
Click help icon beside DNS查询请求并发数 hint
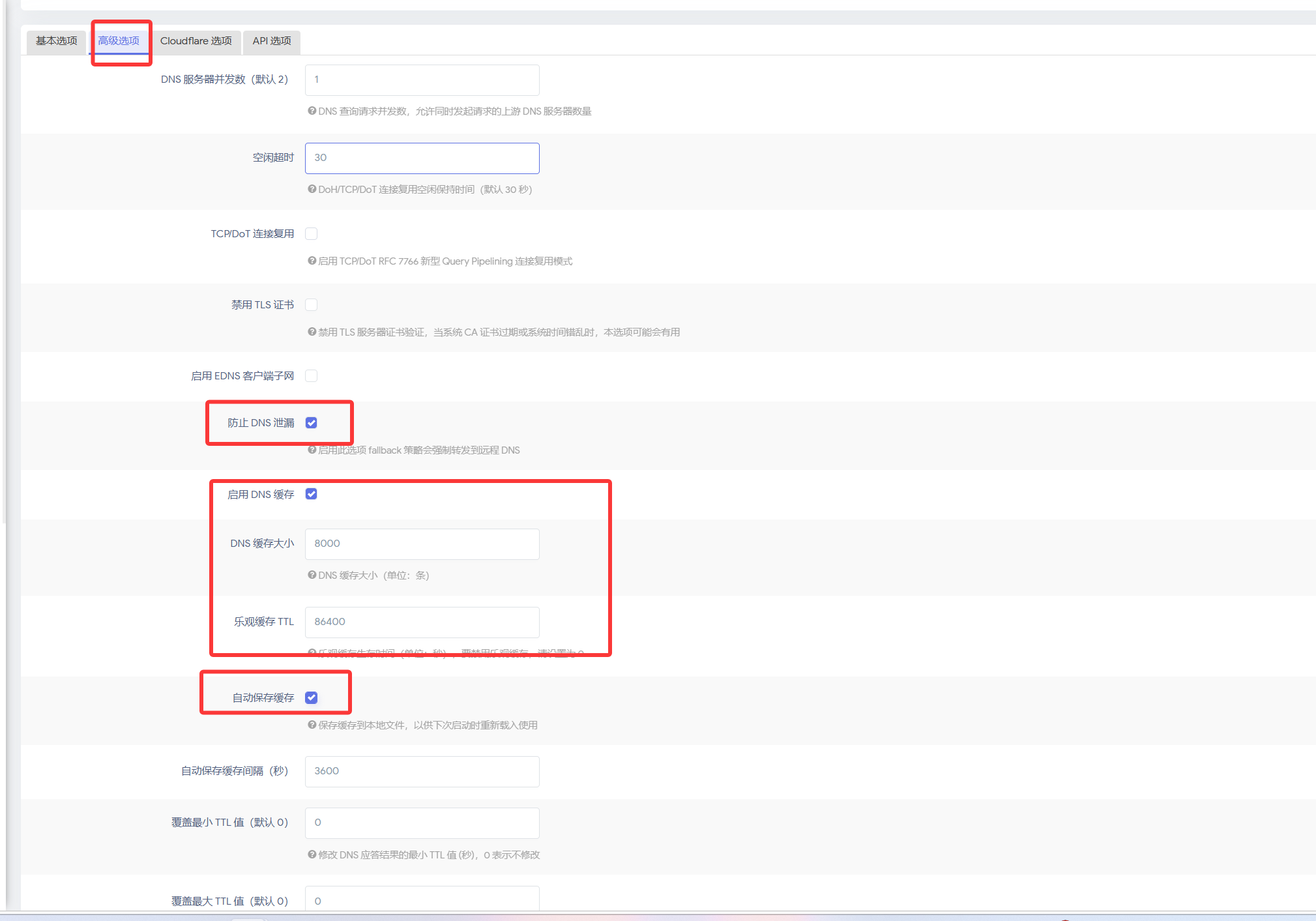pos(312,111)
